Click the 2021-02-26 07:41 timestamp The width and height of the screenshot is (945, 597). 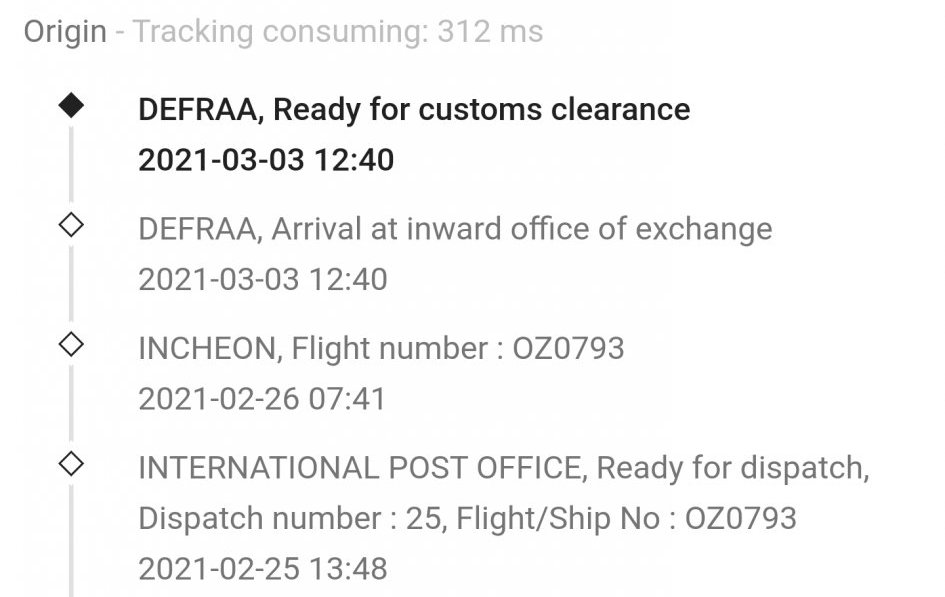tap(262, 399)
